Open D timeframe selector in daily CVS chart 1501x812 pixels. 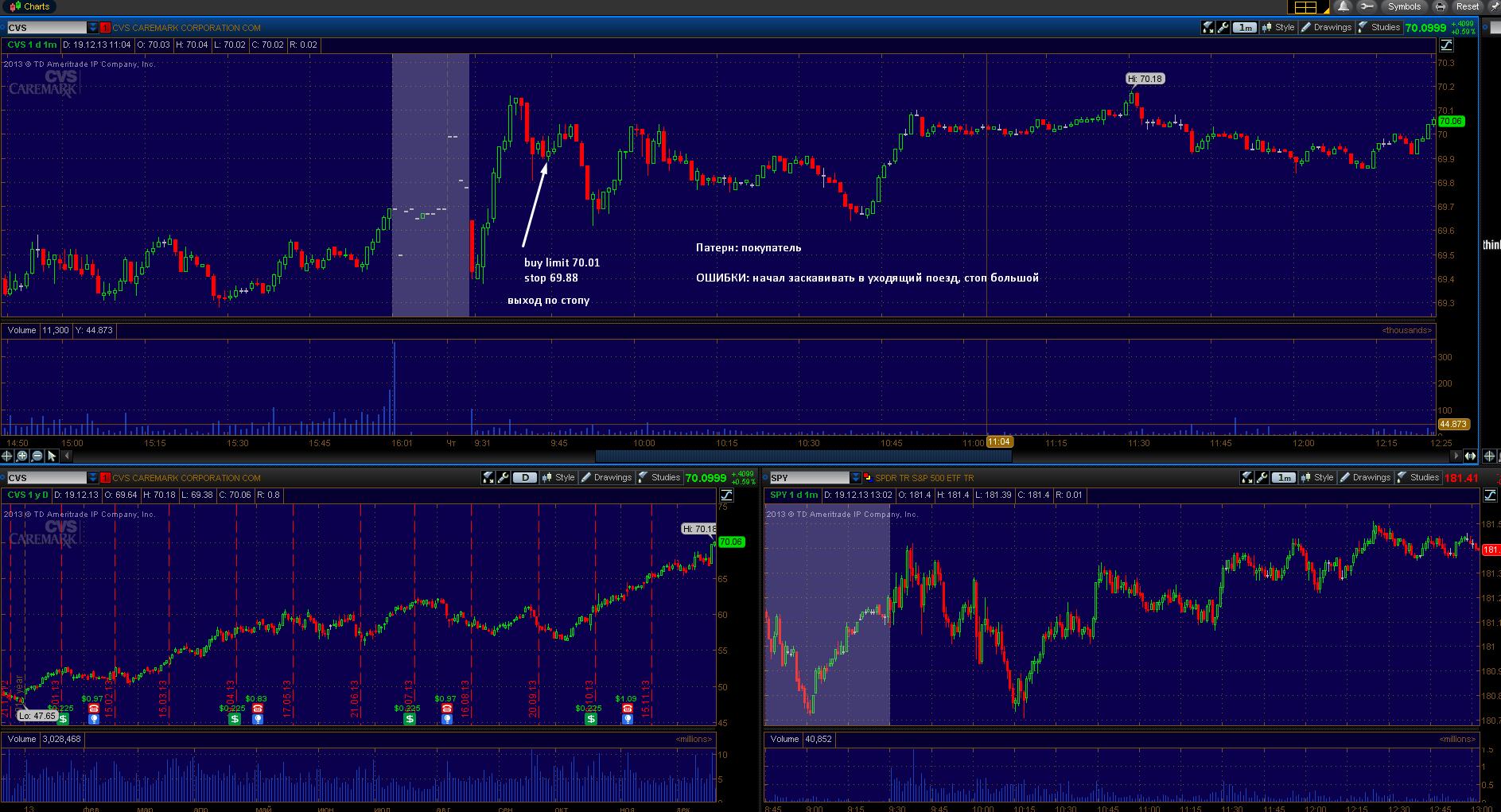click(x=524, y=478)
